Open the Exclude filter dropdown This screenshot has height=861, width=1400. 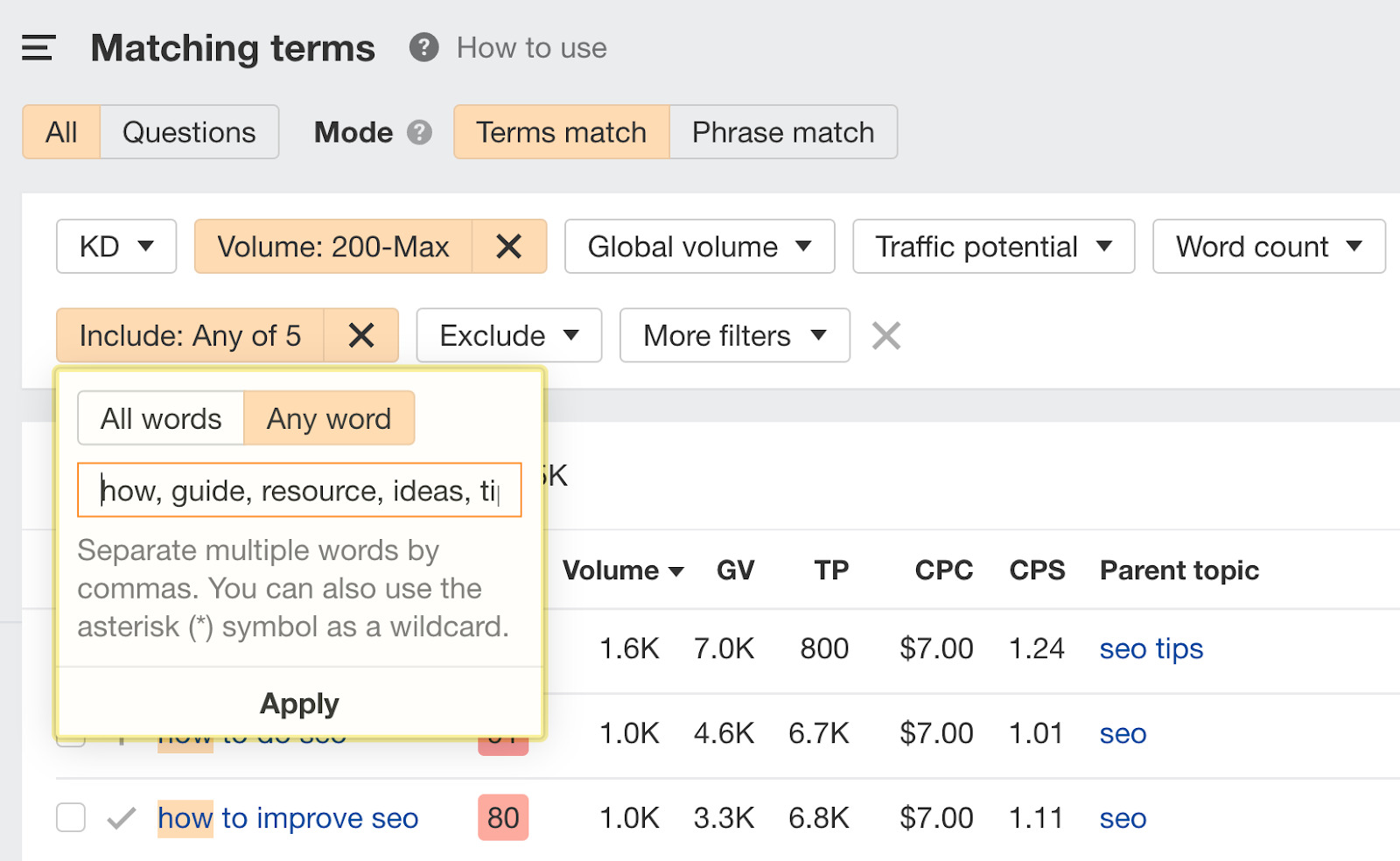point(508,335)
